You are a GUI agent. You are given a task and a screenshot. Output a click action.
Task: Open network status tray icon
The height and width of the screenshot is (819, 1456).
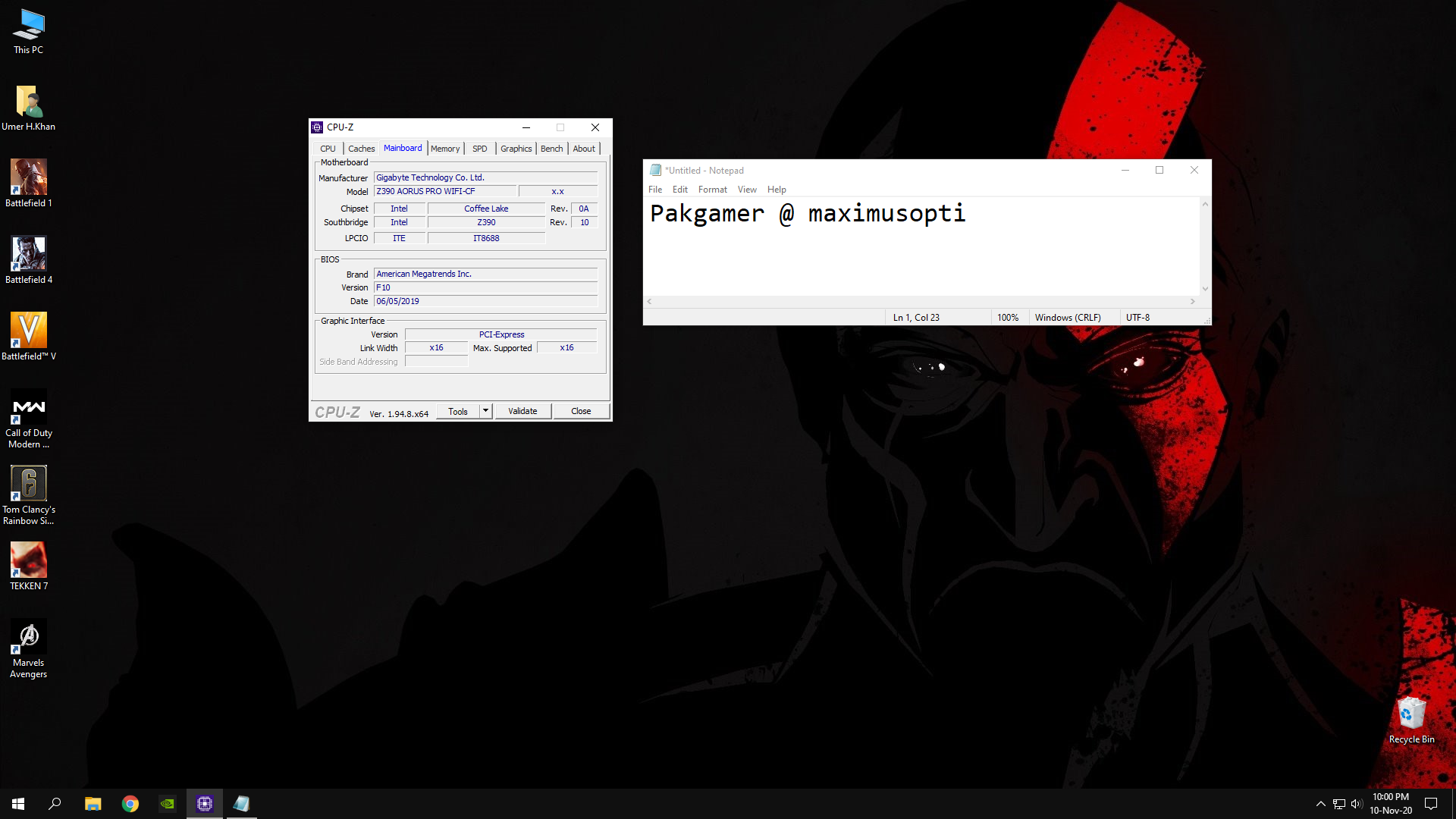(1339, 804)
